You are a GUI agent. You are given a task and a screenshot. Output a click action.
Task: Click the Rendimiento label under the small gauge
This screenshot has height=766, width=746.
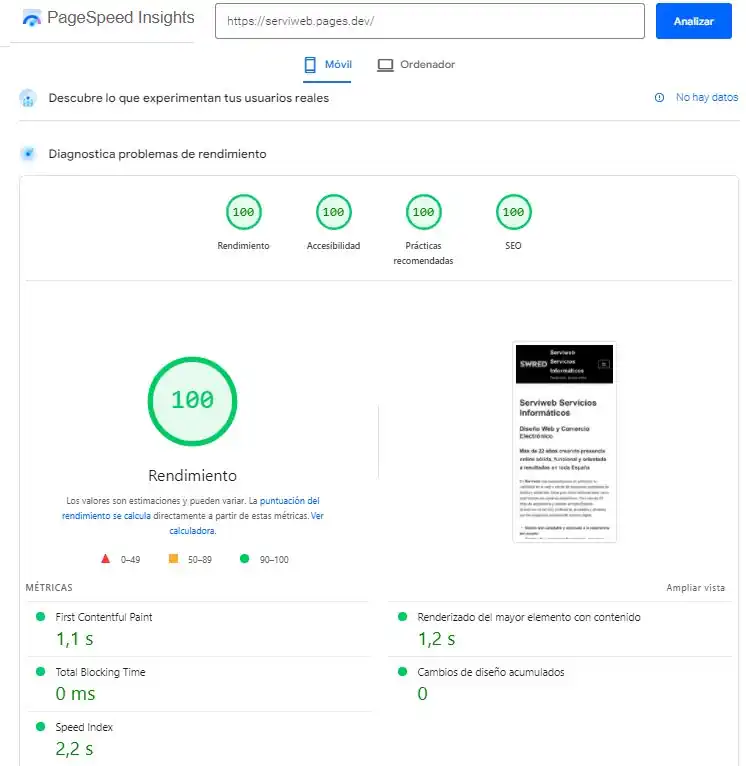point(243,246)
